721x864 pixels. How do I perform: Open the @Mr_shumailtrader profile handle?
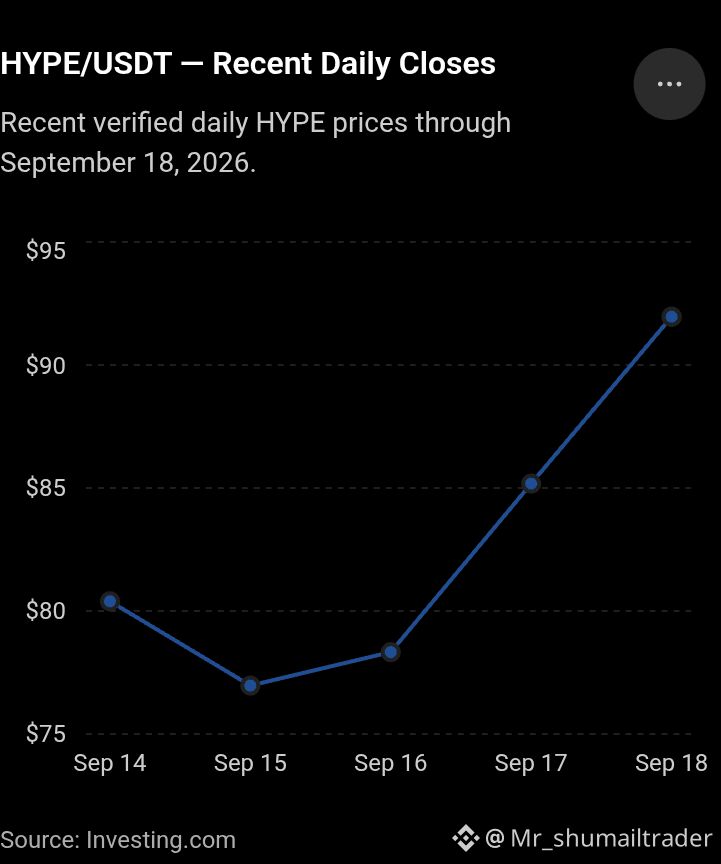pos(599,838)
